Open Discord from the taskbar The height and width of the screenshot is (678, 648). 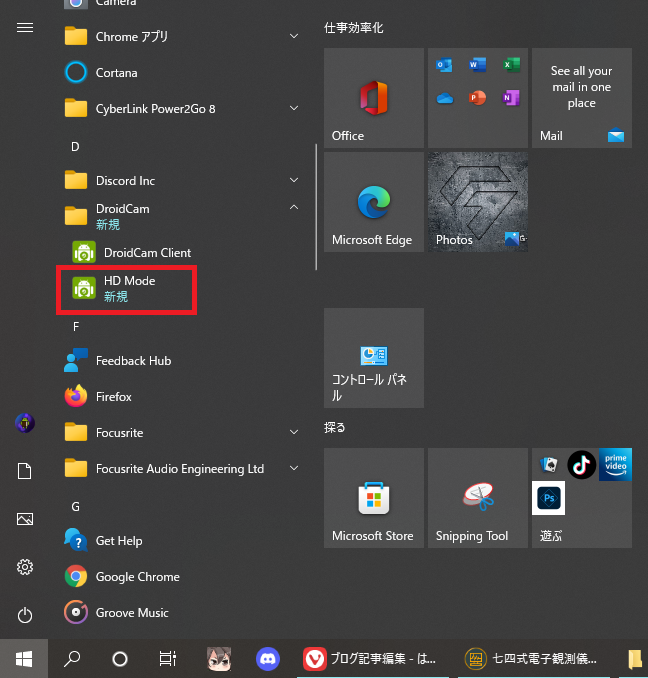point(268,659)
